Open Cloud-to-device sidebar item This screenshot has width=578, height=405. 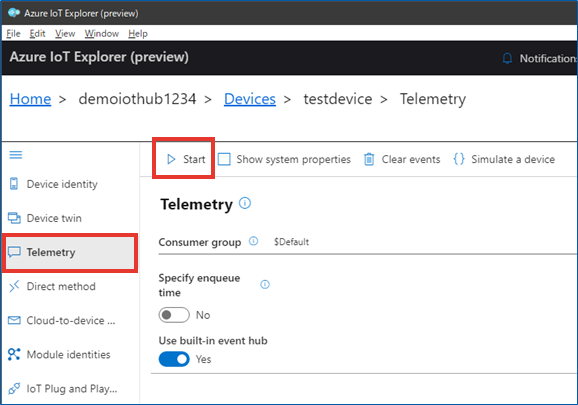point(71,321)
